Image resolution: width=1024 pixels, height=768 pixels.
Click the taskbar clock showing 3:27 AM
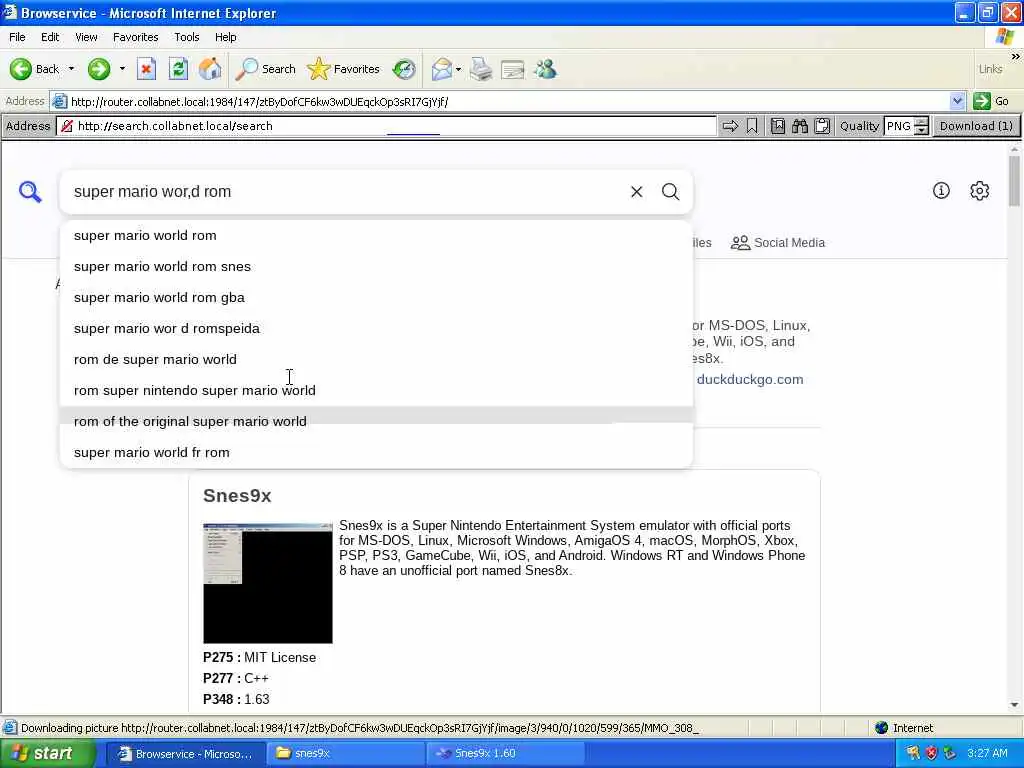click(987, 754)
